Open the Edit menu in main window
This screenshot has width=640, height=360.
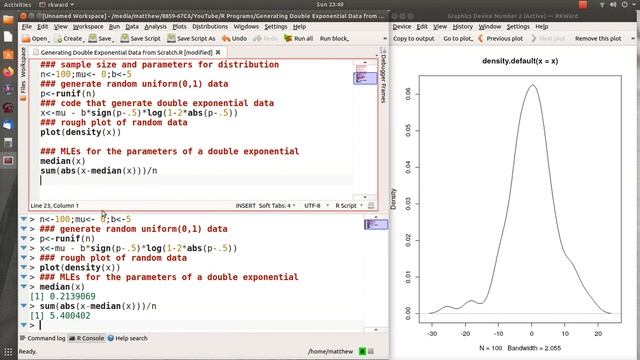(x=42, y=27)
